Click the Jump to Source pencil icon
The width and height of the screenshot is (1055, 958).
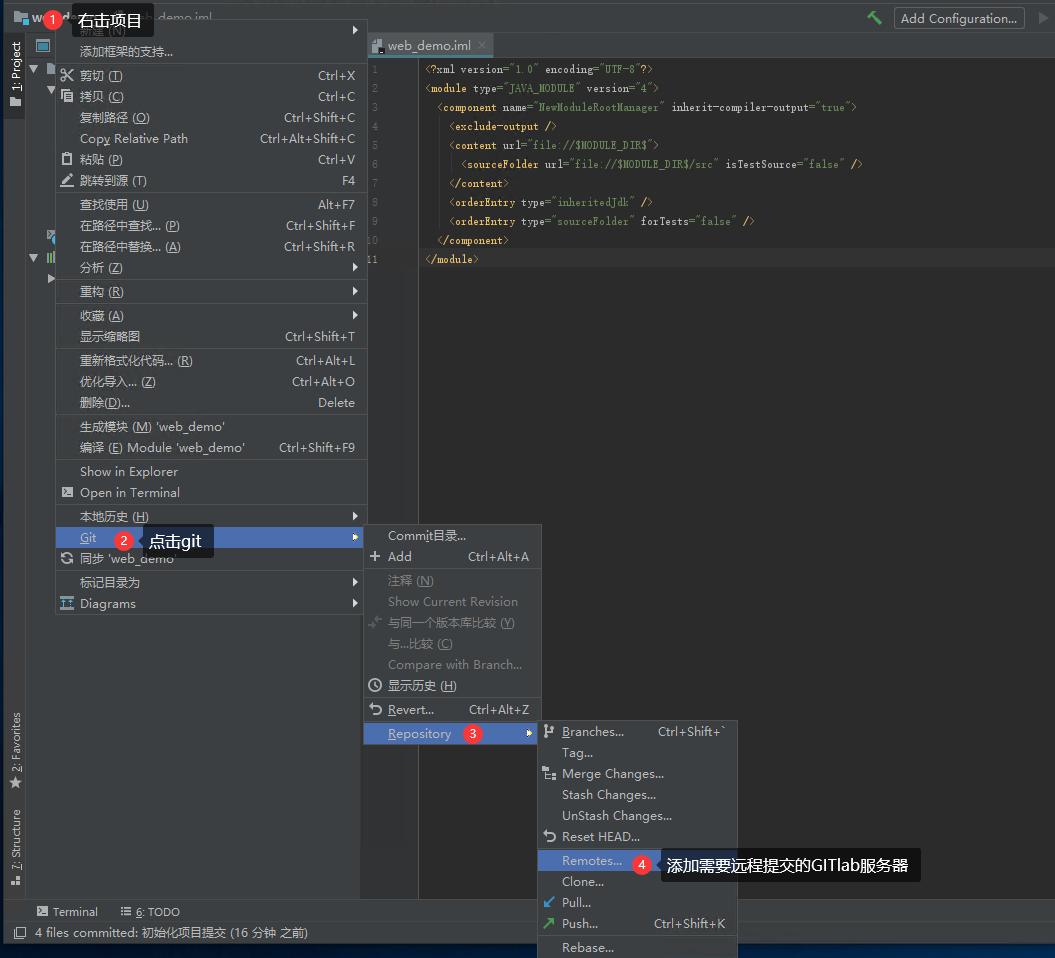click(x=67, y=180)
